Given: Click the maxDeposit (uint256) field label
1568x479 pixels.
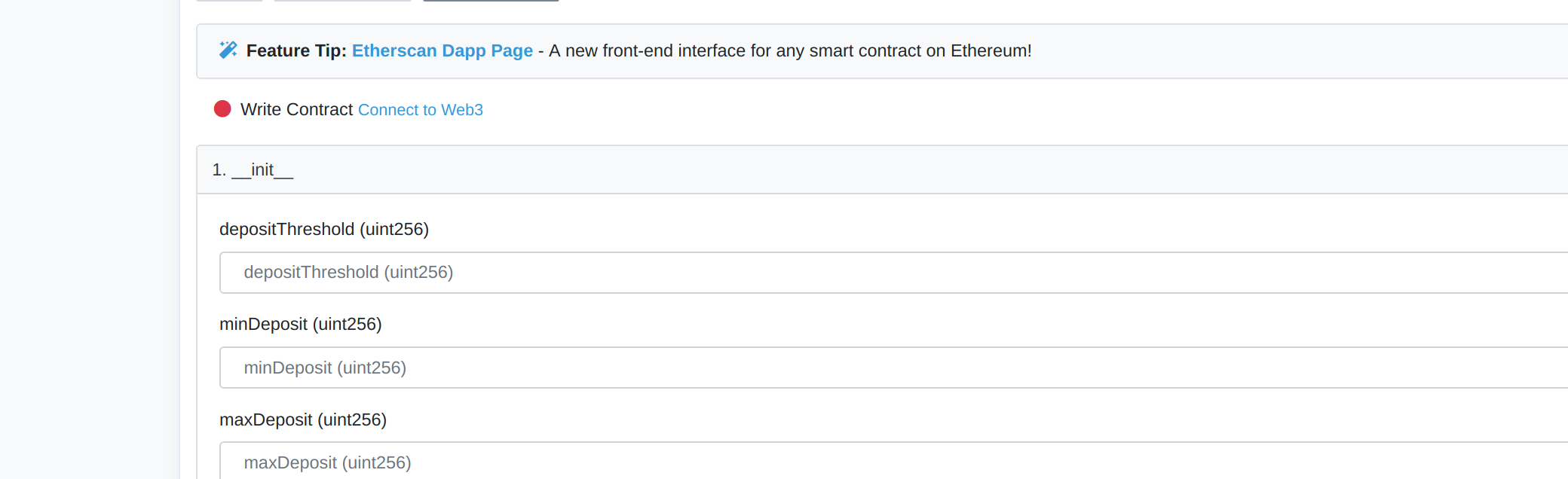Looking at the screenshot, I should tap(303, 420).
